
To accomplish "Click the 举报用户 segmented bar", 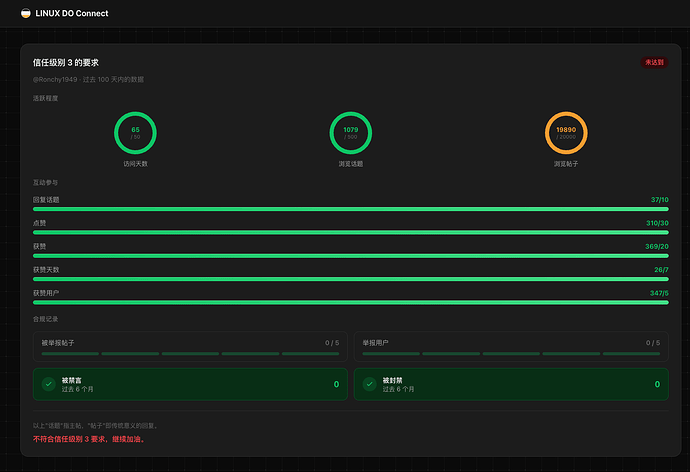I will [x=511, y=353].
